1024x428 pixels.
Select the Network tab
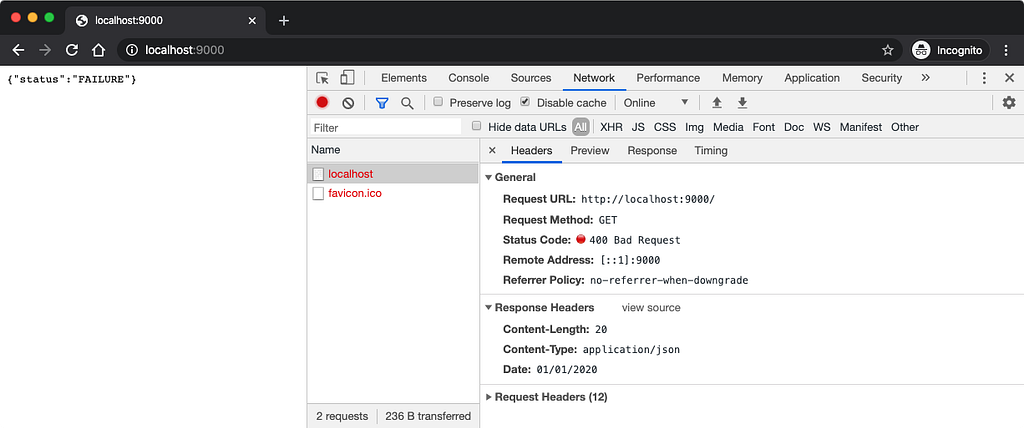coord(594,78)
